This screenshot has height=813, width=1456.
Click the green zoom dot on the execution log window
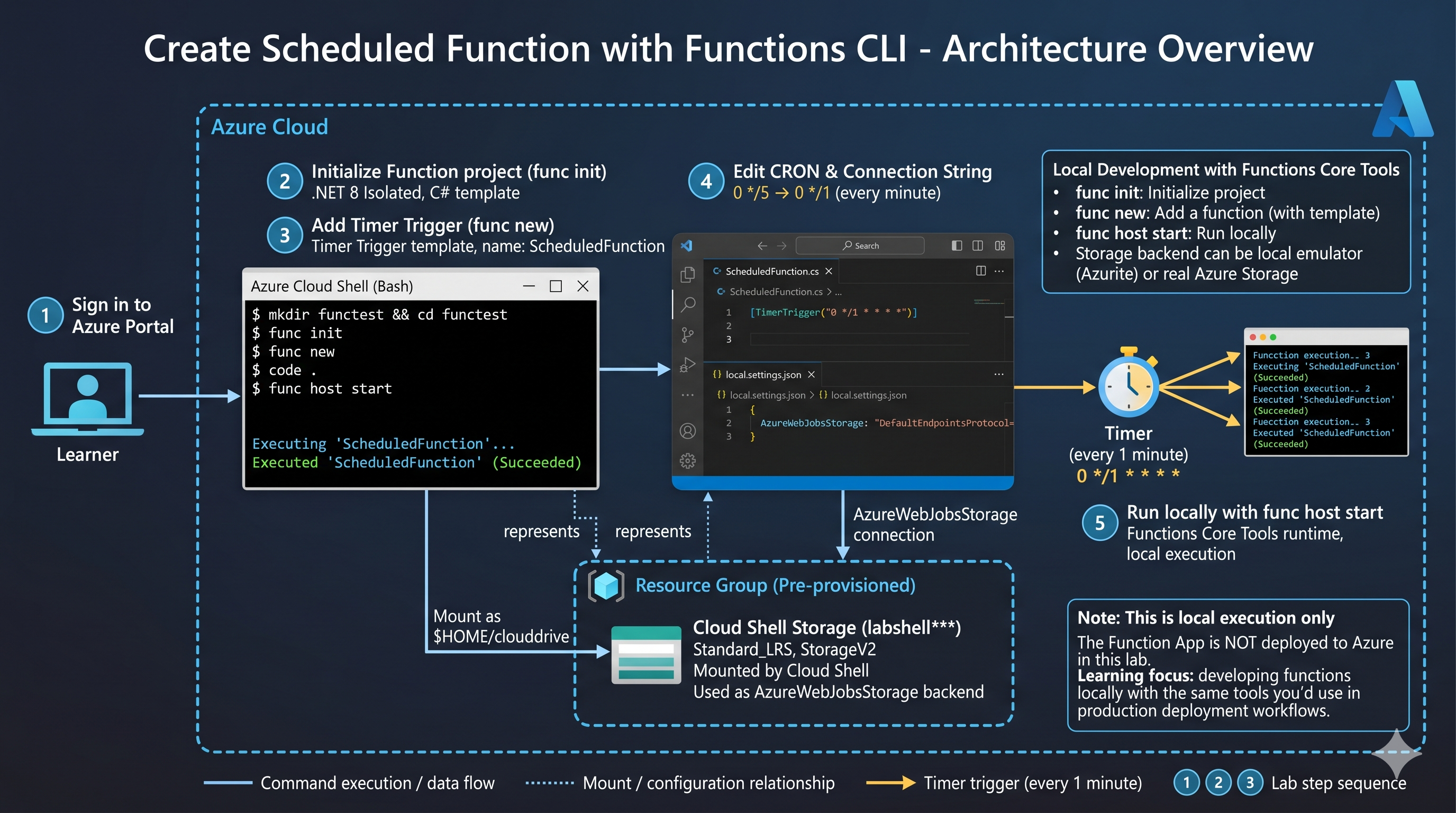[x=1273, y=337]
